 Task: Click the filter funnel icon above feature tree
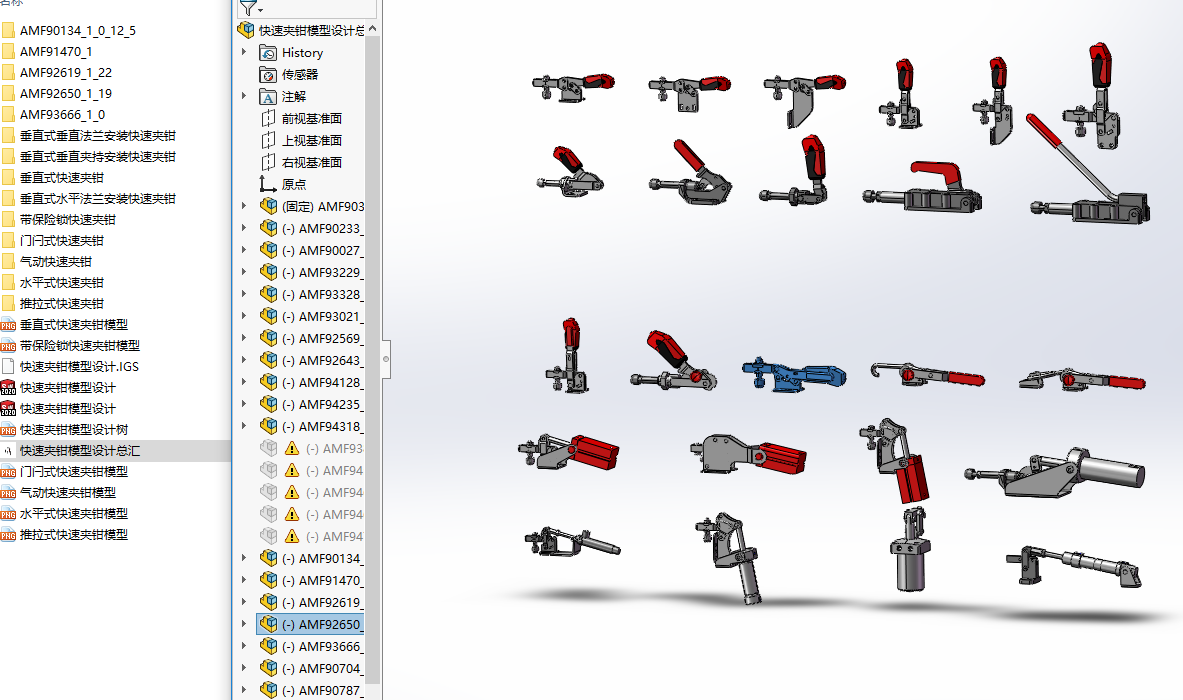pyautogui.click(x=249, y=8)
